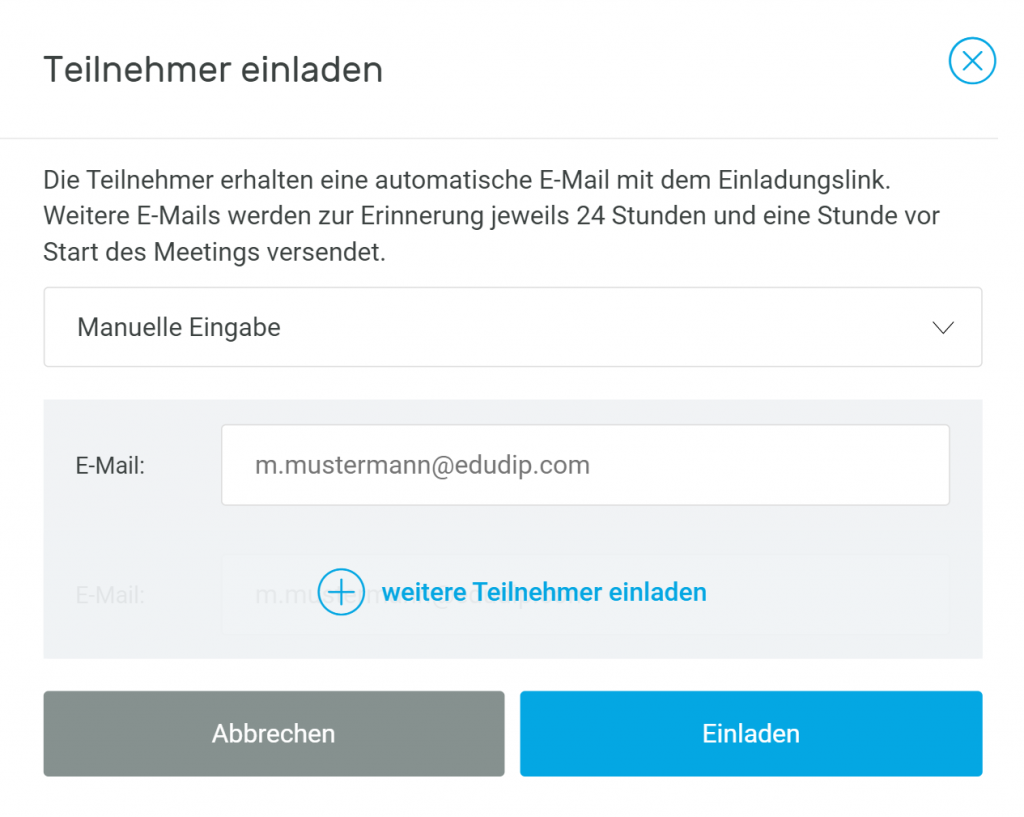The image size is (1024, 817).
Task: Select the Manuelle Eingabe text in combo box
Action: (x=179, y=327)
